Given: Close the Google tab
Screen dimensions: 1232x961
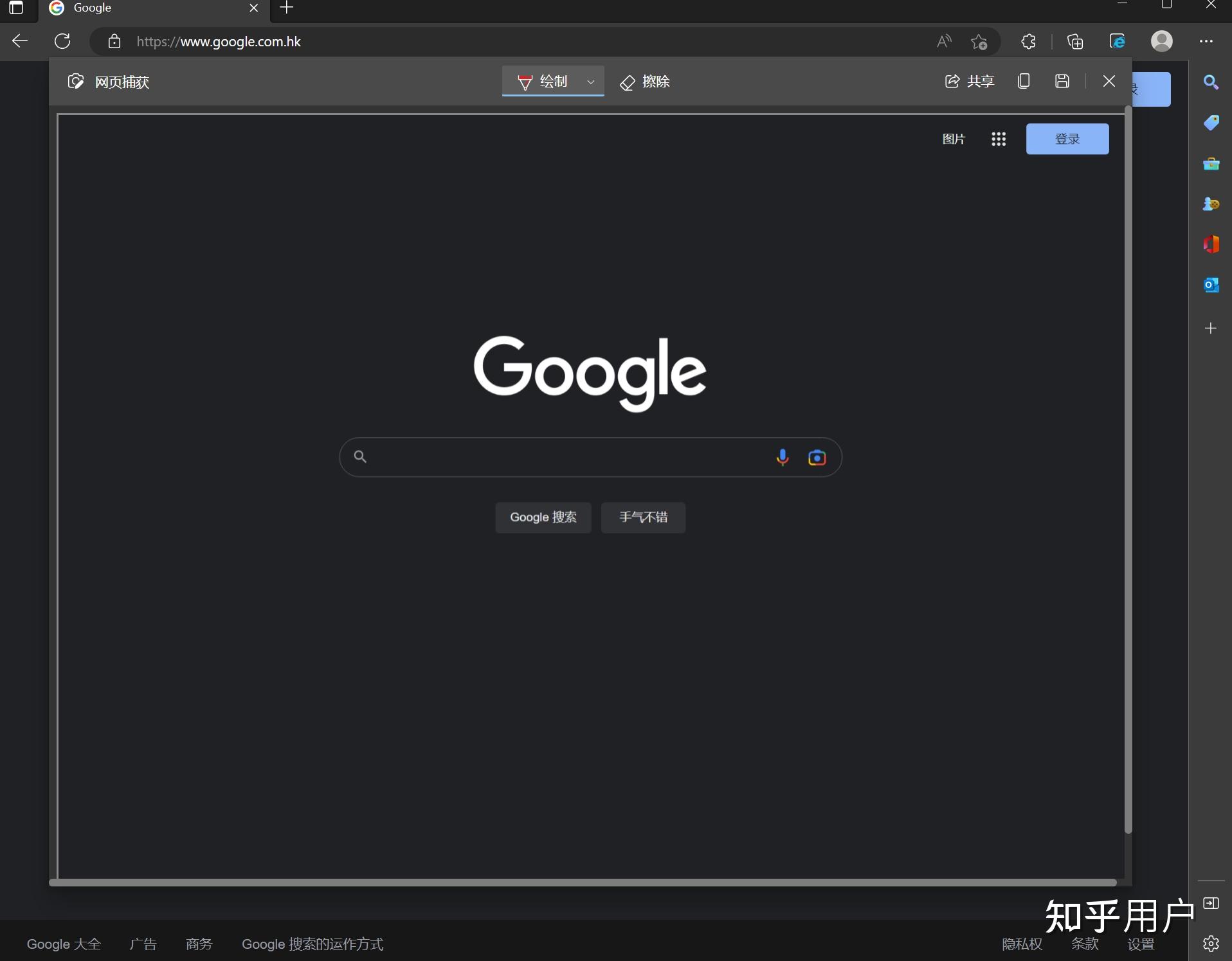Looking at the screenshot, I should 253,8.
